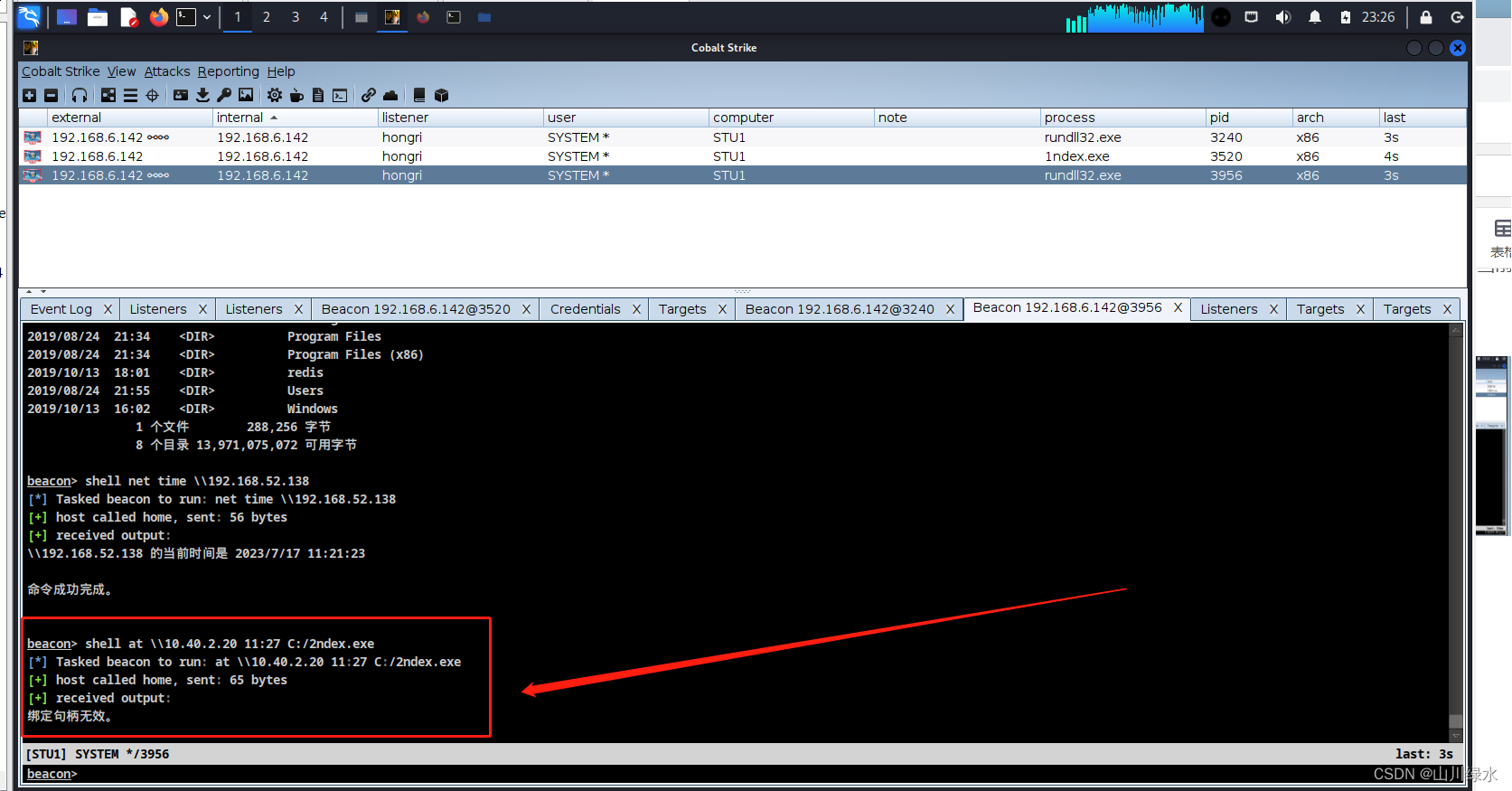Click the clock showing 23:26

point(1378,17)
